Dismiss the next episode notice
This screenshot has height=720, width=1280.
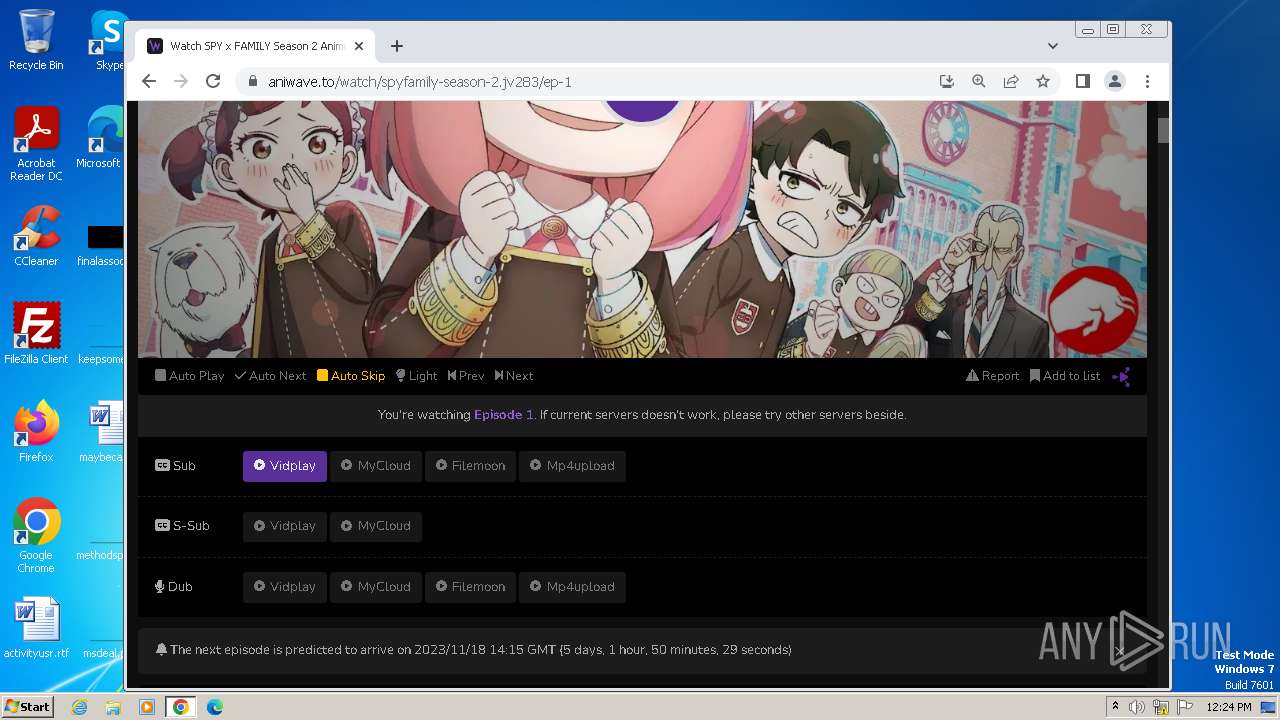tap(1120, 651)
